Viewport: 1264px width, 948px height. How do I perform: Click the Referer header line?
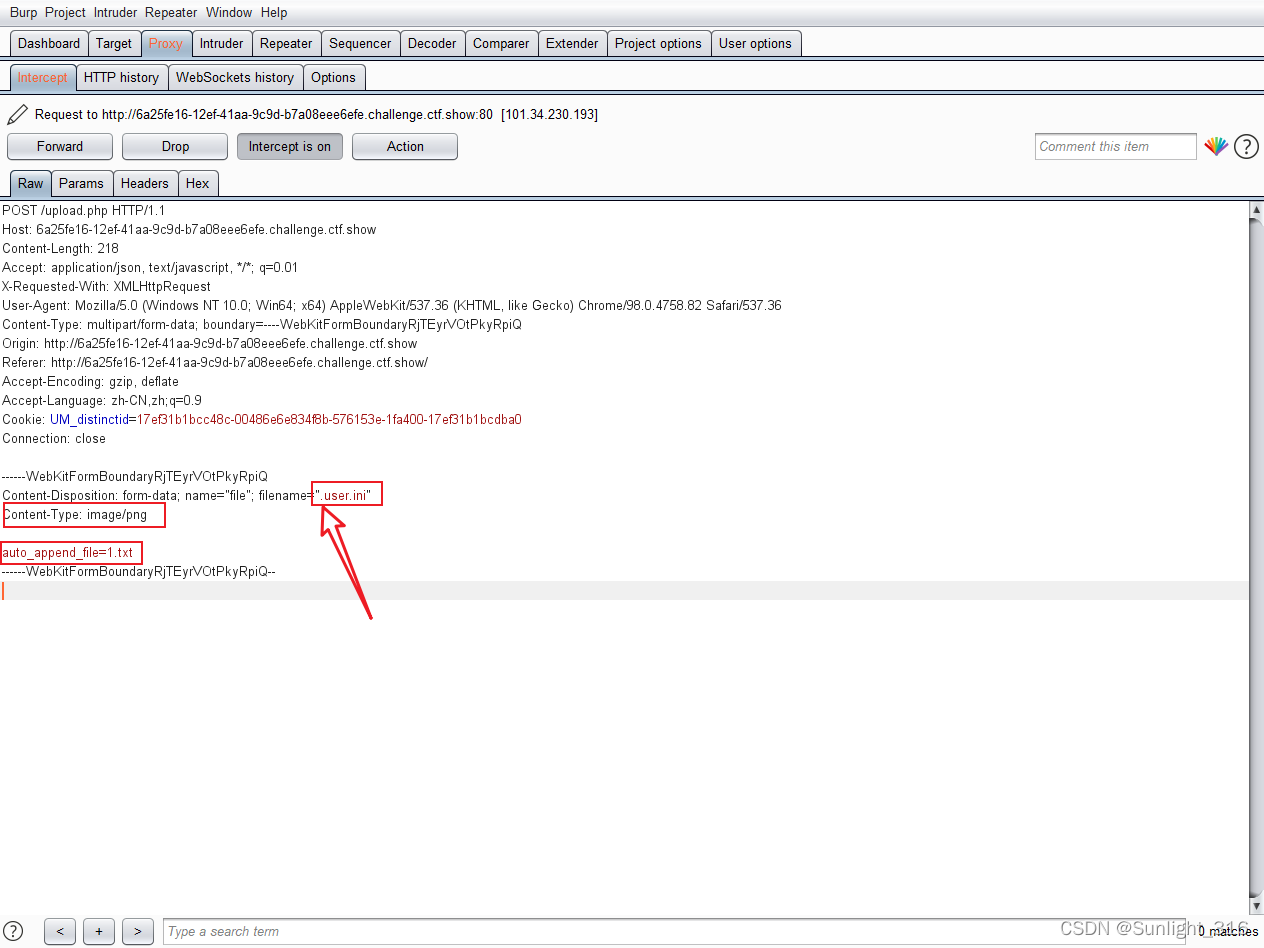(215, 362)
